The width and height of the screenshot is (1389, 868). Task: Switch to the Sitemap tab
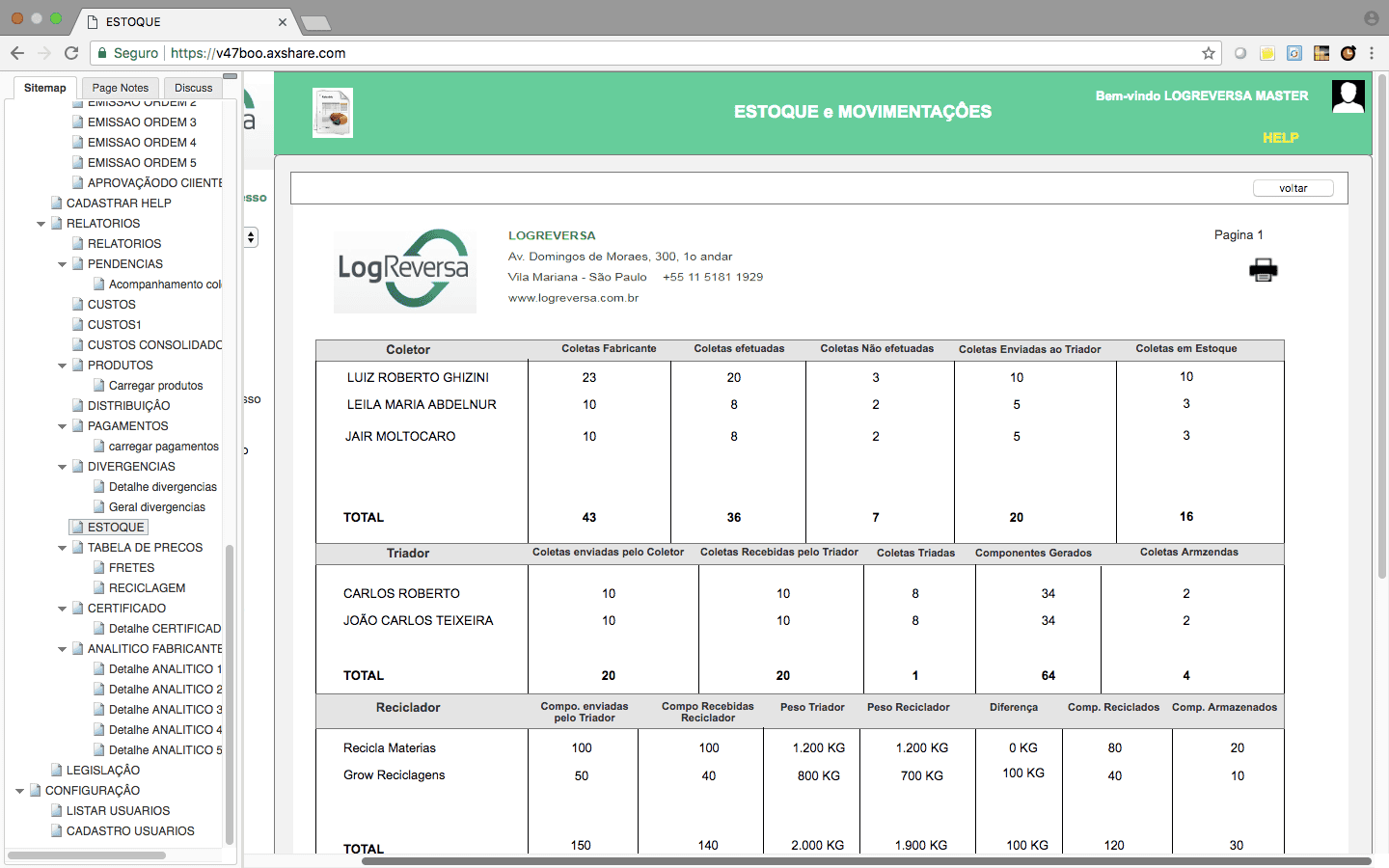tap(45, 88)
